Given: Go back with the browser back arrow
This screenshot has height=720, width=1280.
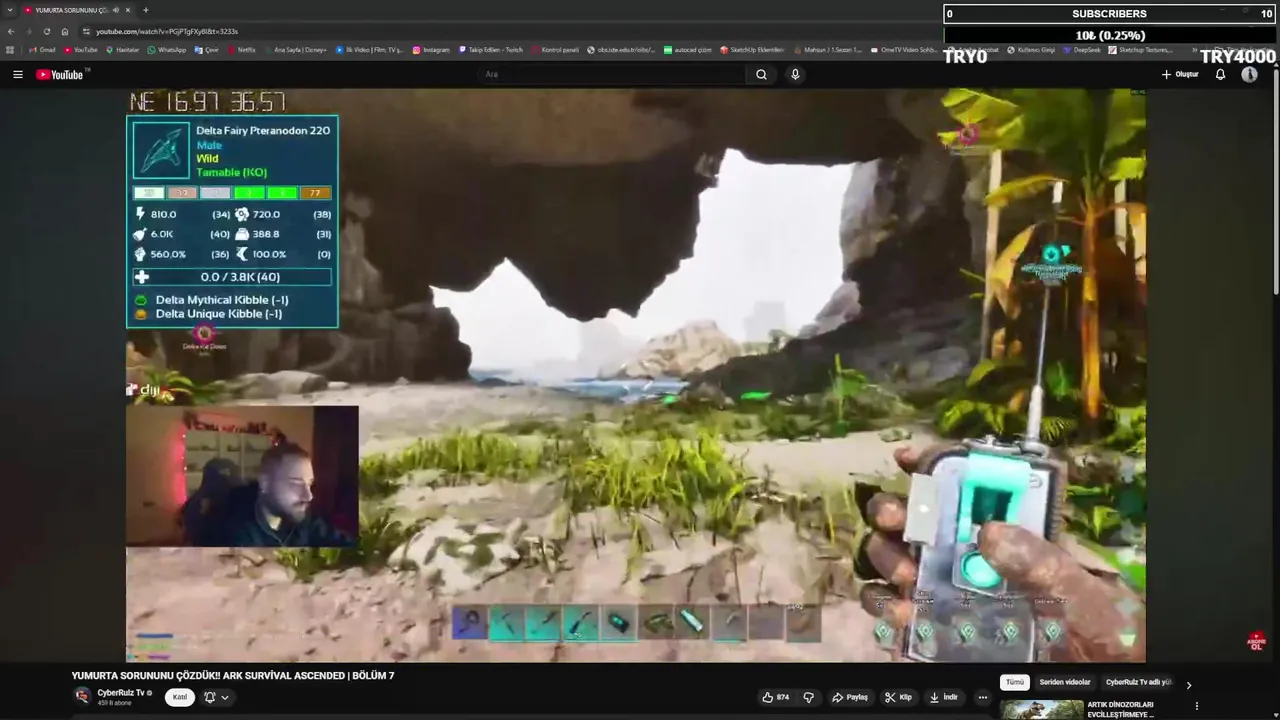Looking at the screenshot, I should (11, 31).
